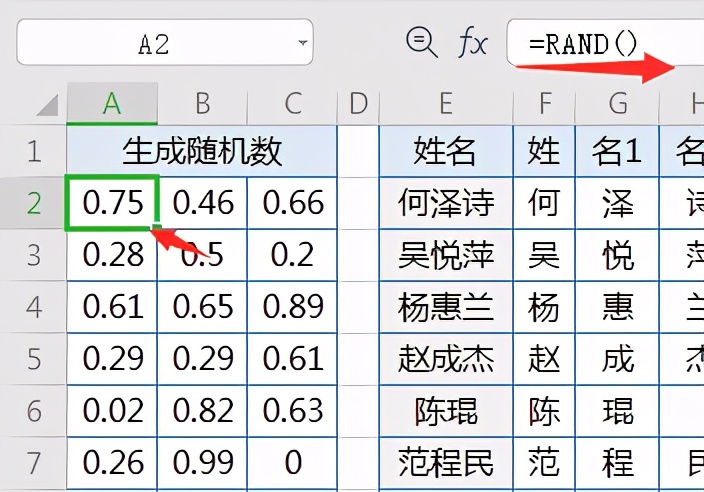Image resolution: width=704 pixels, height=492 pixels.
Task: Select surname cell 吴 in column F
Action: pos(544,255)
